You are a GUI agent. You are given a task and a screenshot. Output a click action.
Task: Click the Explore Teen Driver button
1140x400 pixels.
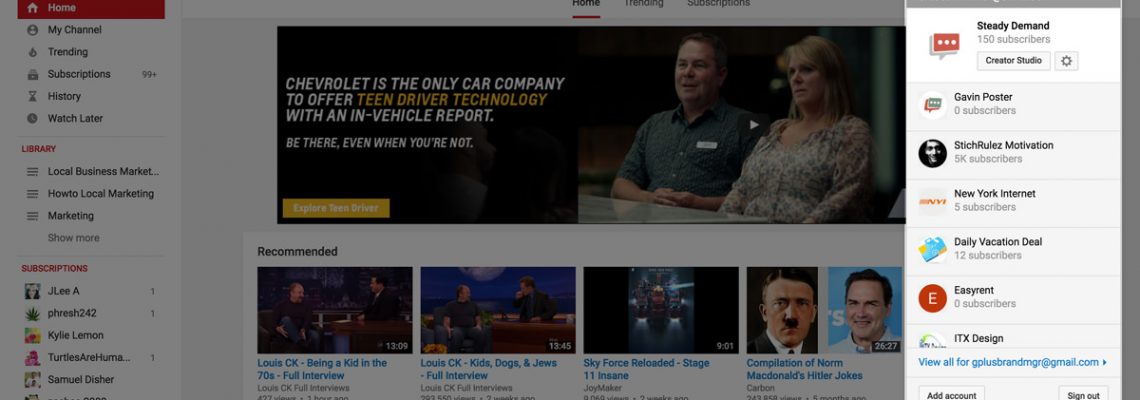336,208
